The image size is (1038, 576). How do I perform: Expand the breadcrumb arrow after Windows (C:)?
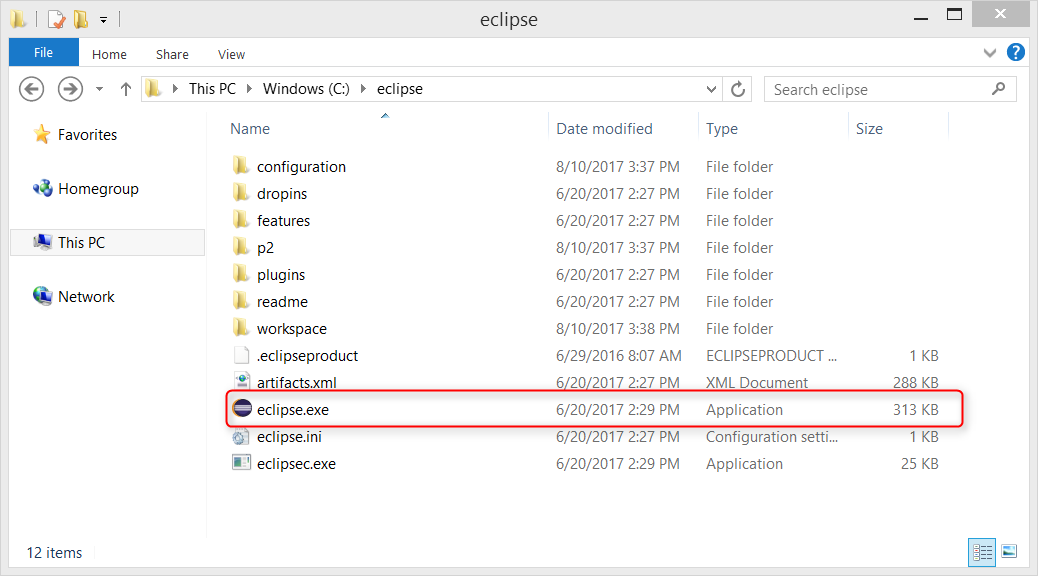363,89
